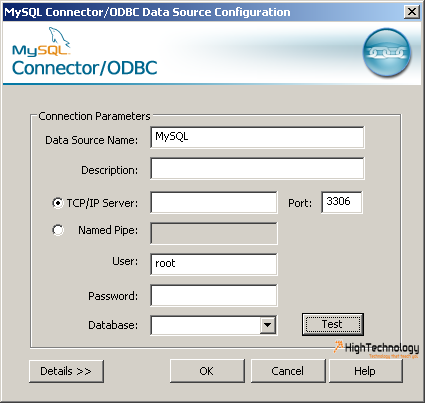Click the Connector/ODBC banner title text
This screenshot has height=403, width=425.
point(85,68)
